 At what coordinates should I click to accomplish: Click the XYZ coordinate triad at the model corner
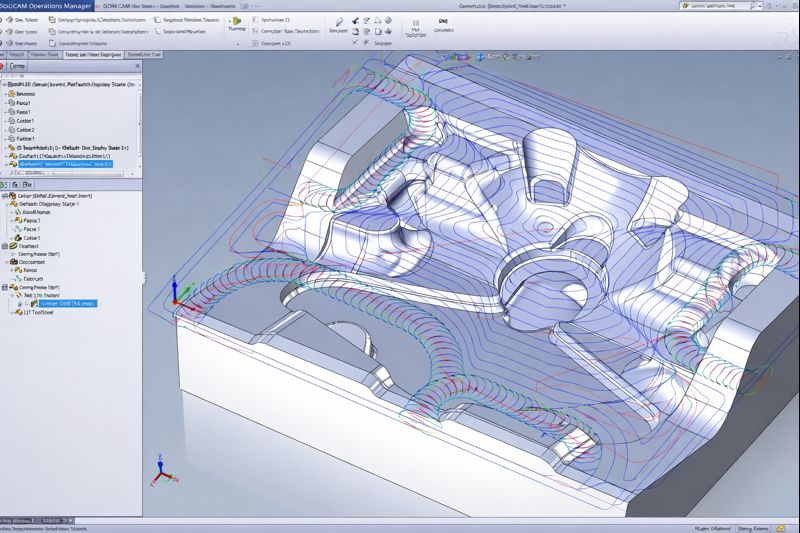177,295
